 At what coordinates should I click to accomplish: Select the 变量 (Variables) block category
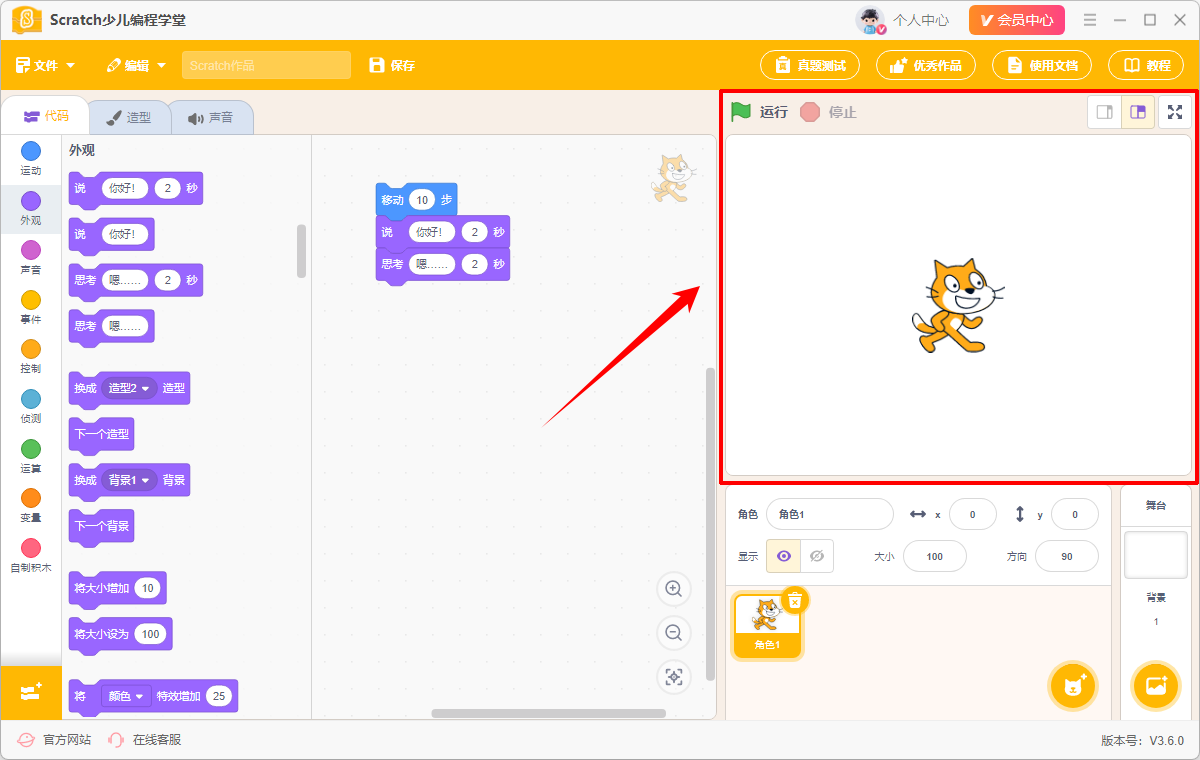31,506
